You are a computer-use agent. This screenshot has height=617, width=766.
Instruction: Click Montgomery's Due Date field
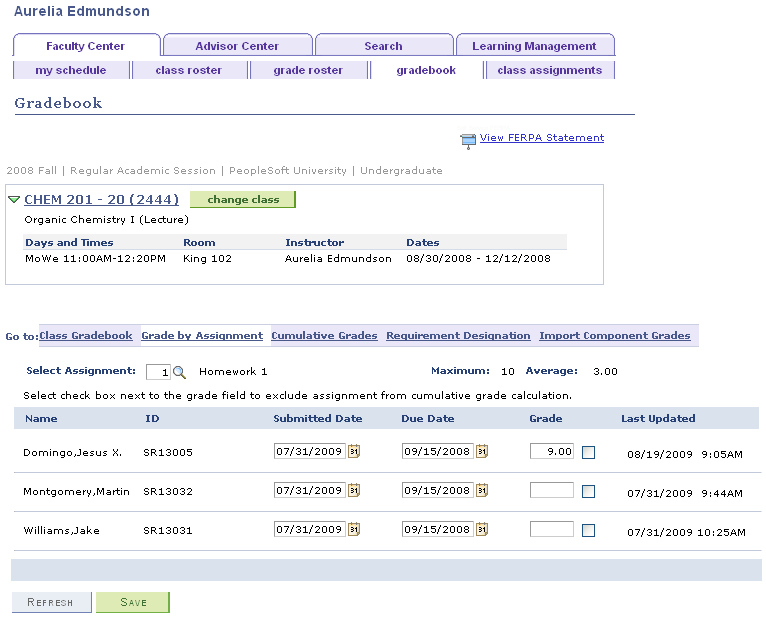[x=438, y=490]
